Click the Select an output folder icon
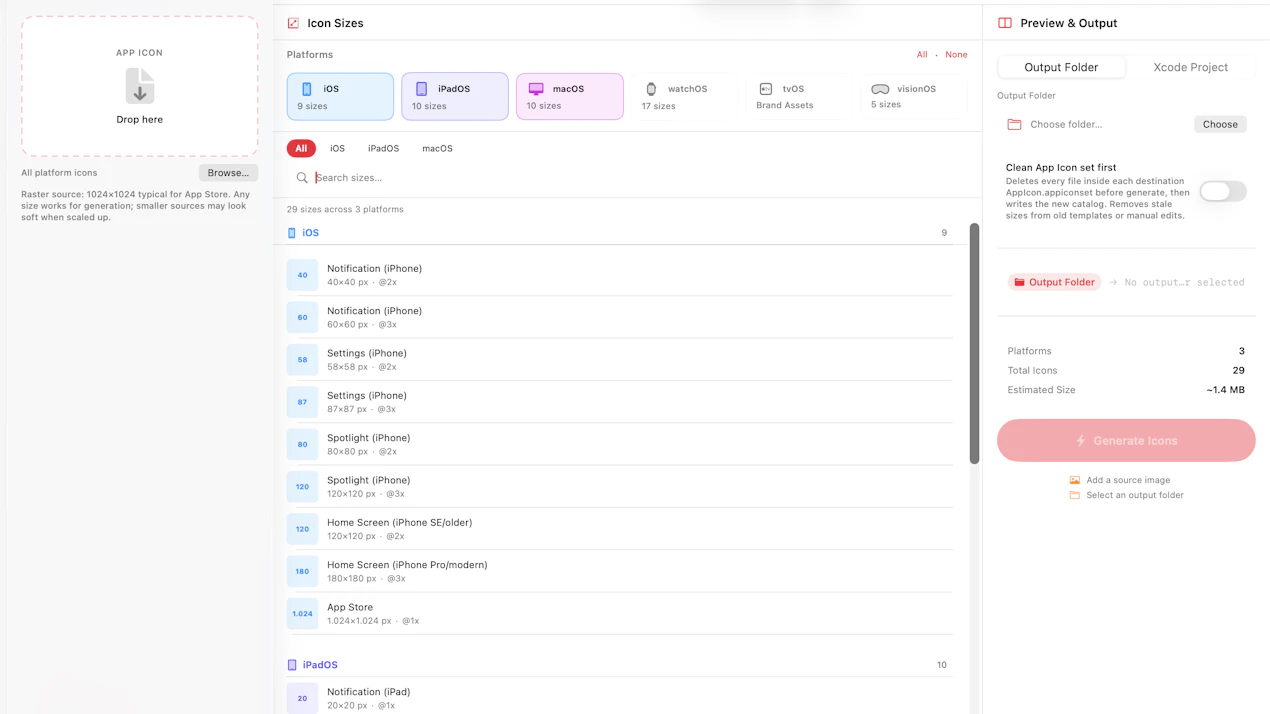Image resolution: width=1270 pixels, height=714 pixels. pos(1075,495)
